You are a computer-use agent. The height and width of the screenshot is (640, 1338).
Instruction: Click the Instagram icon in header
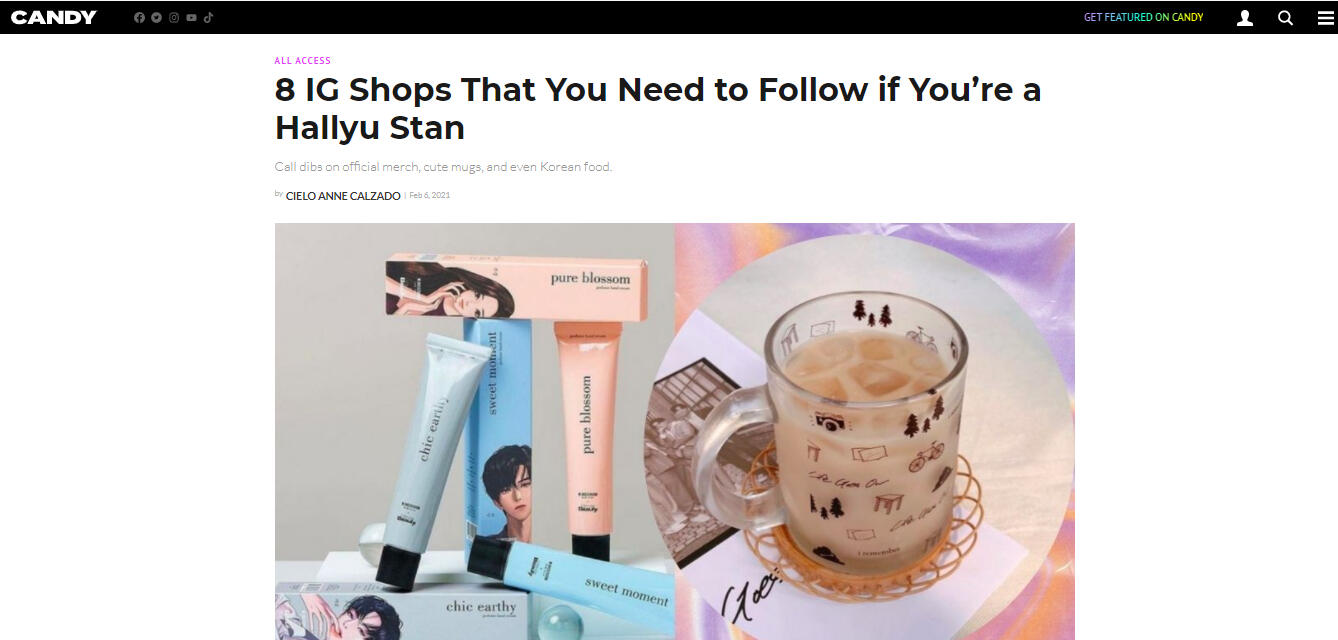point(174,18)
